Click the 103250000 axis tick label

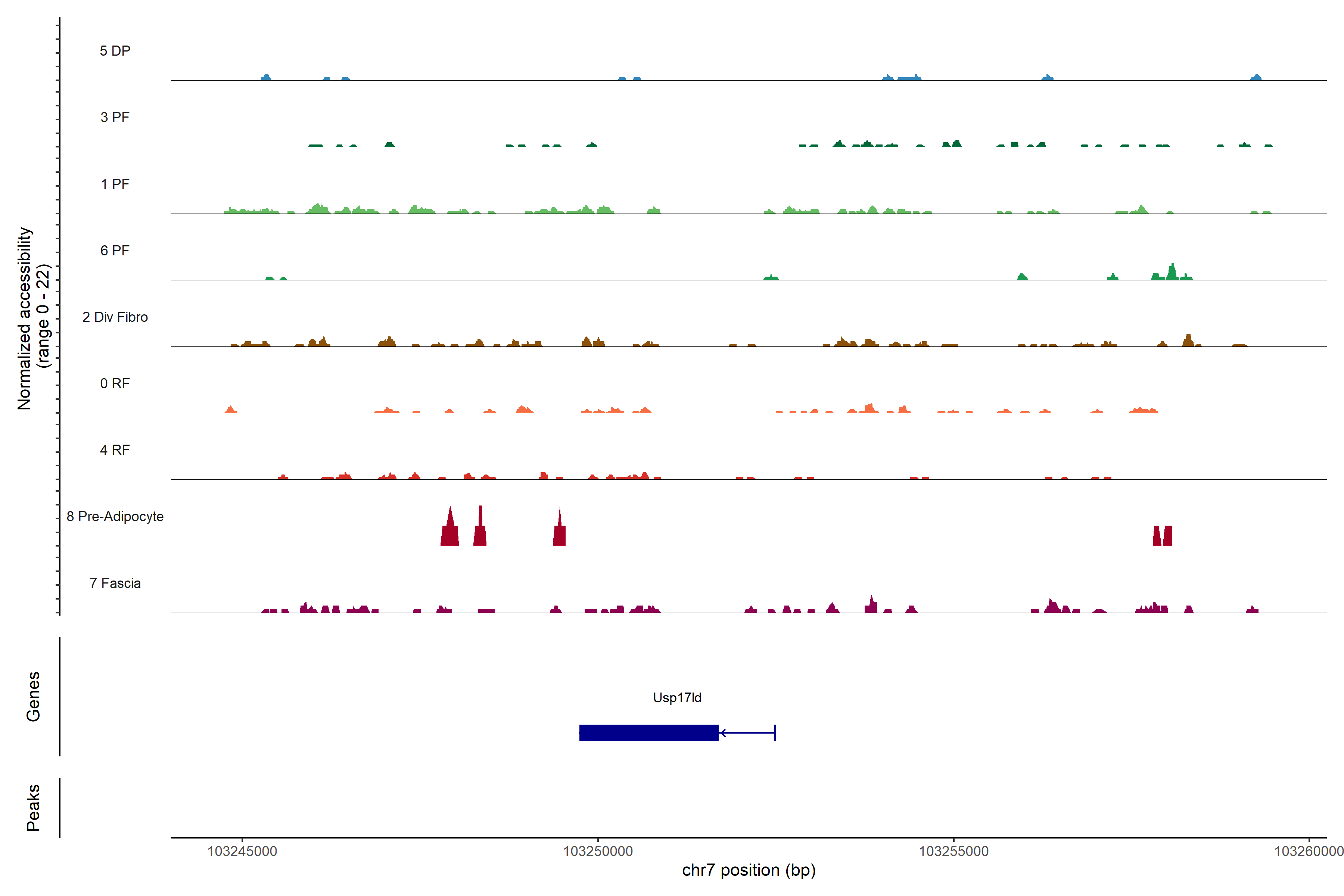click(598, 851)
